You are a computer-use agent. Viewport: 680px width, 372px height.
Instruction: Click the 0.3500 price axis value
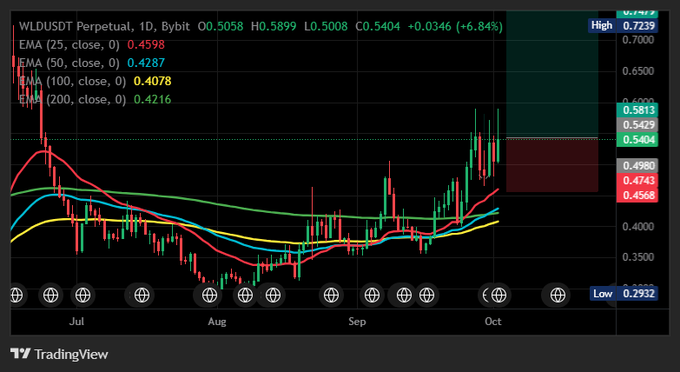638,257
